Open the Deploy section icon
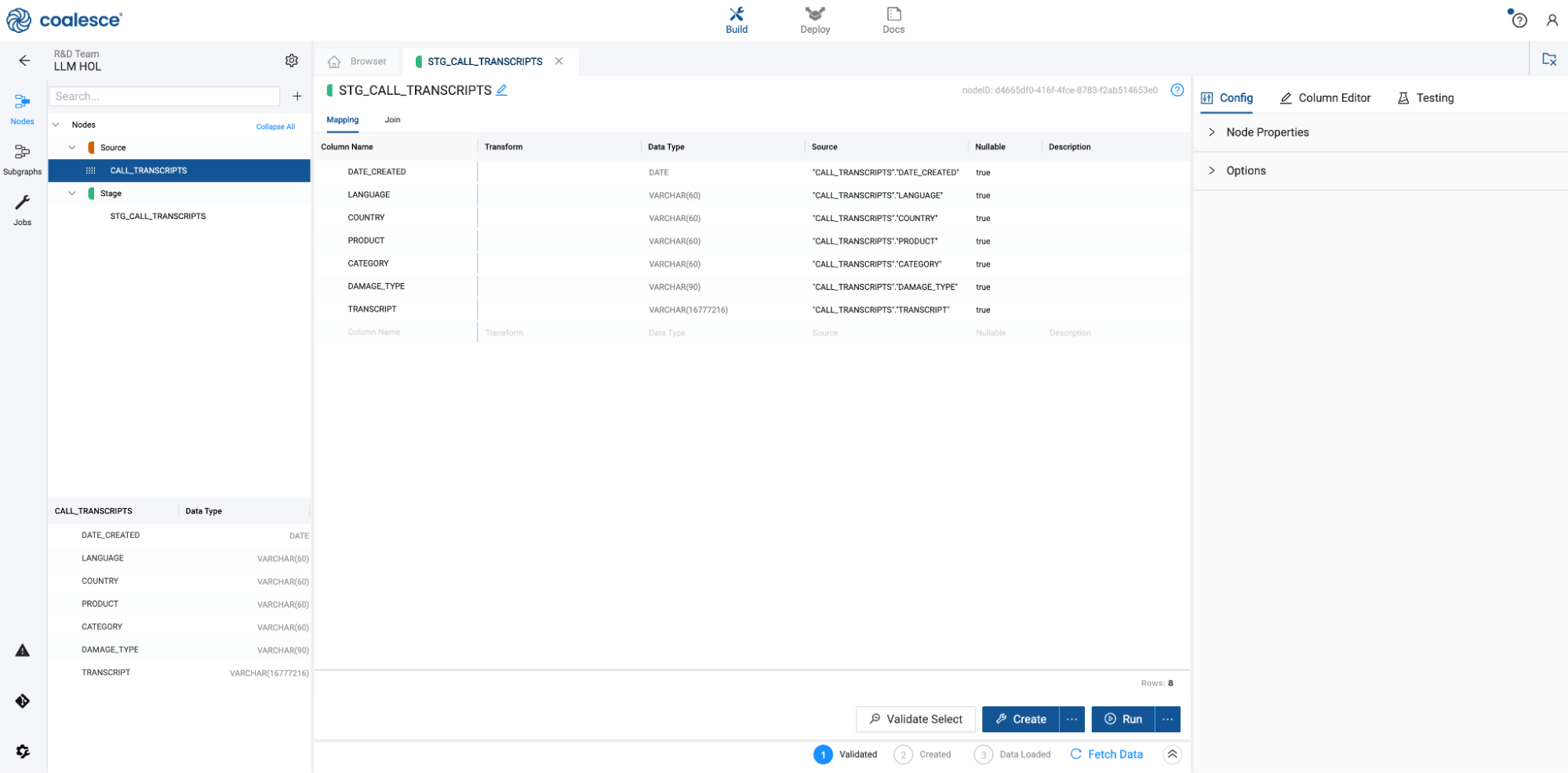 click(x=814, y=20)
